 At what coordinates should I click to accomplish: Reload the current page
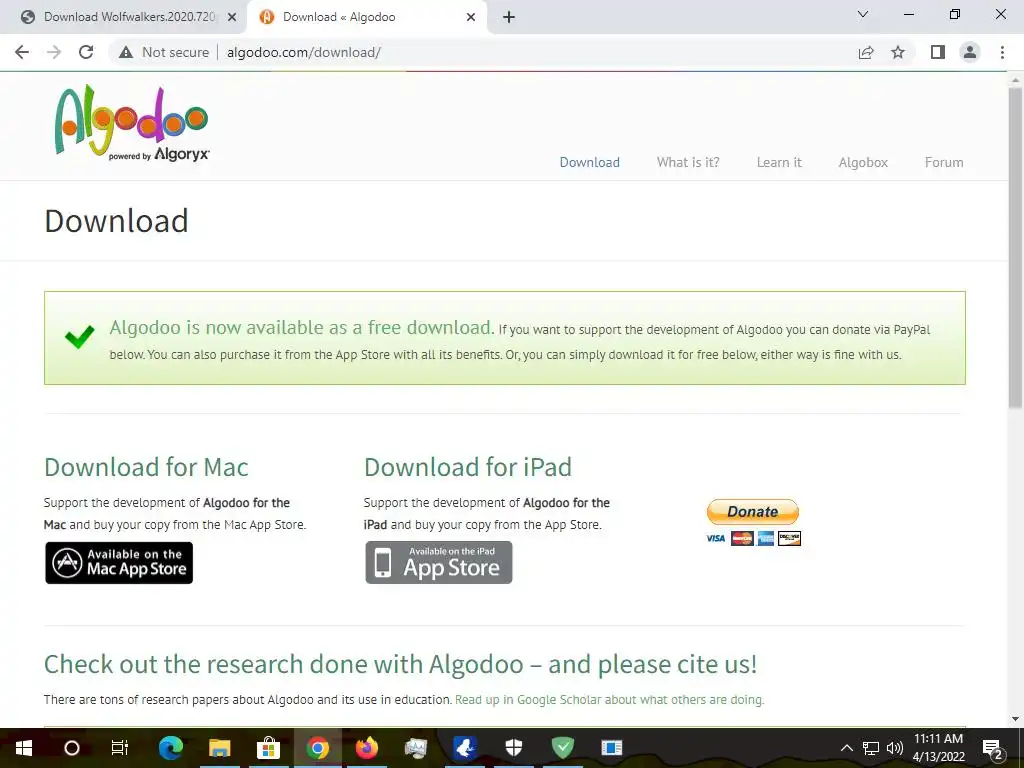[x=86, y=52]
